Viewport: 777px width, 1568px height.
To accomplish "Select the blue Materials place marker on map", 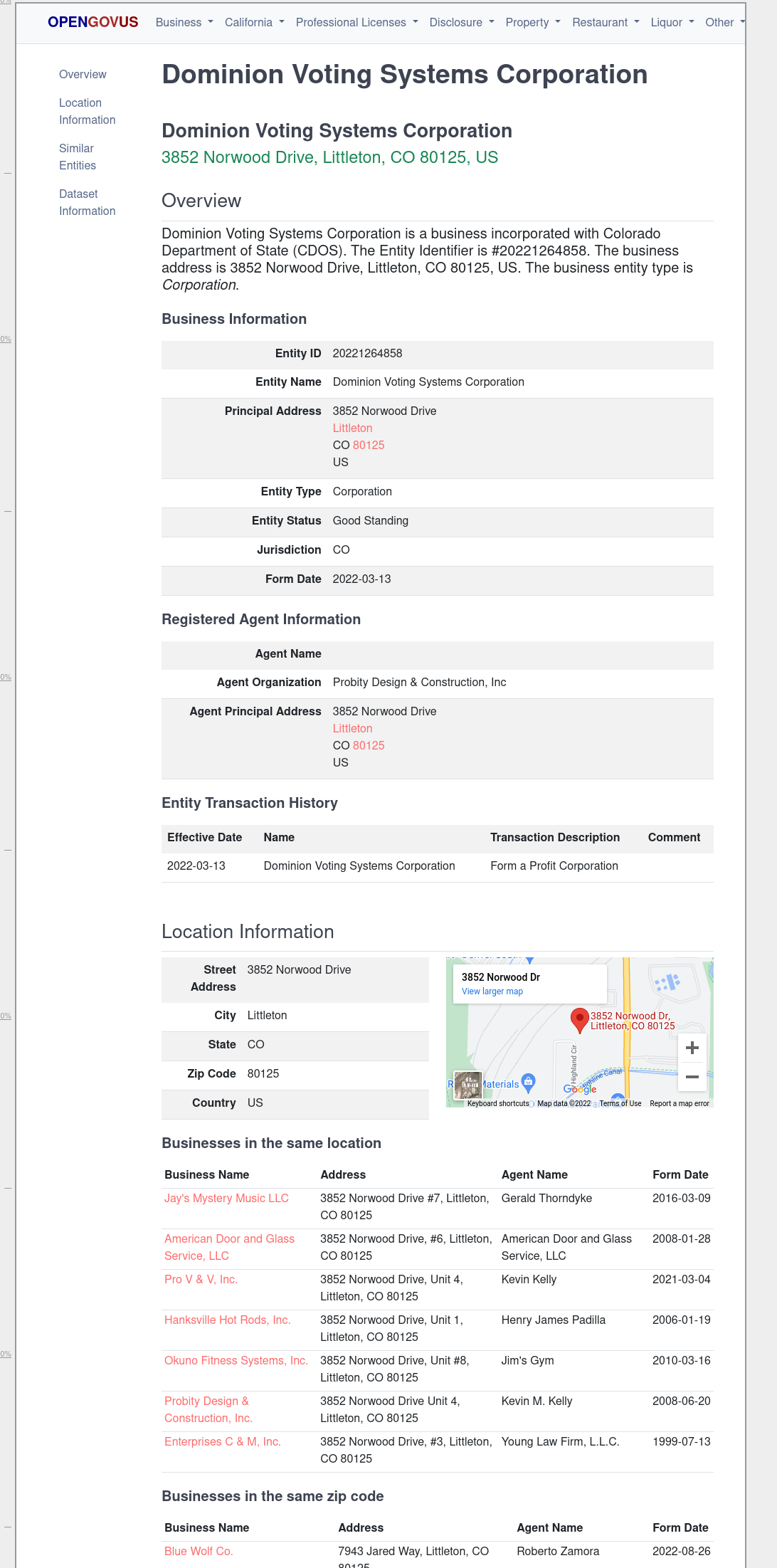I will [x=528, y=1083].
